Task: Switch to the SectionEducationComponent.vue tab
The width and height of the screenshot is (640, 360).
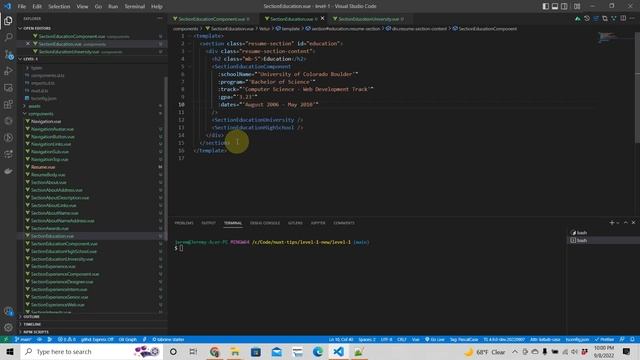Action: pyautogui.click(x=211, y=19)
